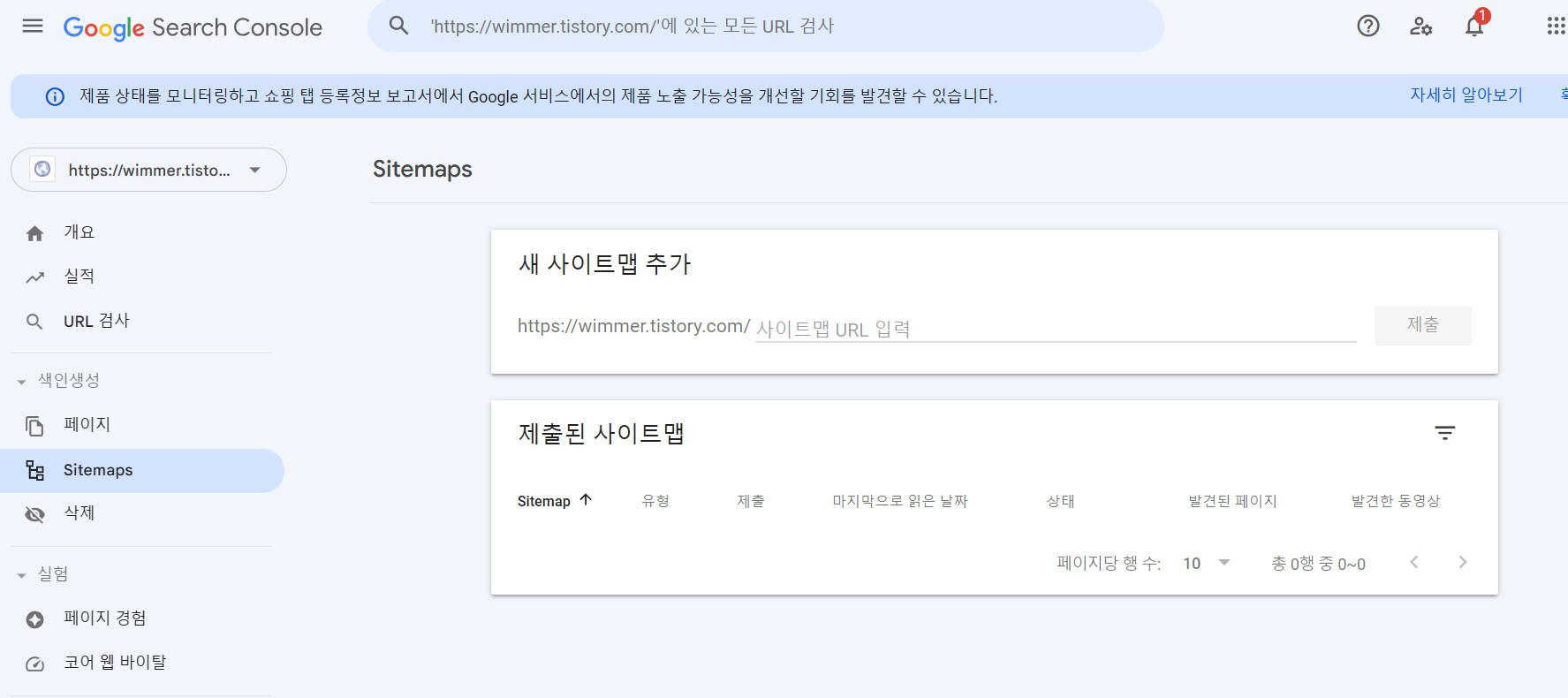This screenshot has width=1568, height=698.
Task: Click the top URL inspection search box
Action: (766, 26)
